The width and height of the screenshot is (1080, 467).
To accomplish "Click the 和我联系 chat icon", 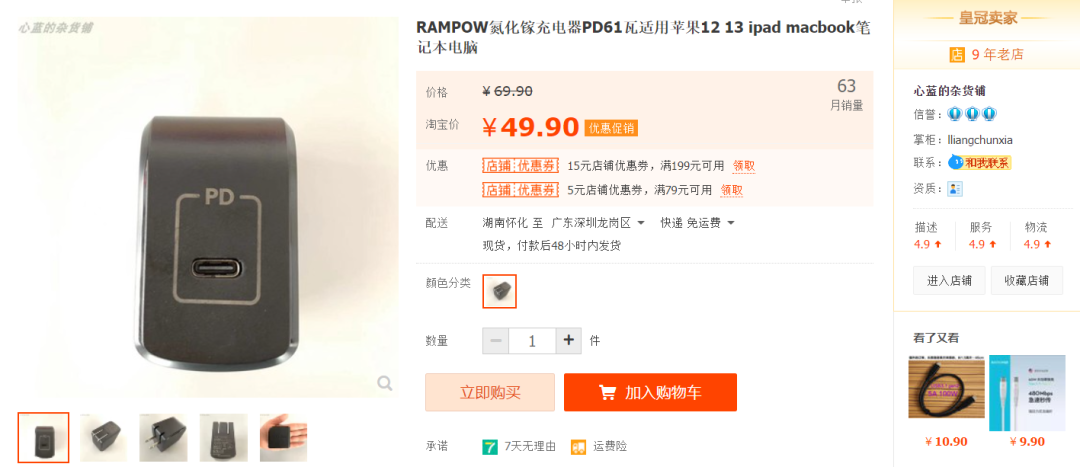I will pyautogui.click(x=979, y=163).
